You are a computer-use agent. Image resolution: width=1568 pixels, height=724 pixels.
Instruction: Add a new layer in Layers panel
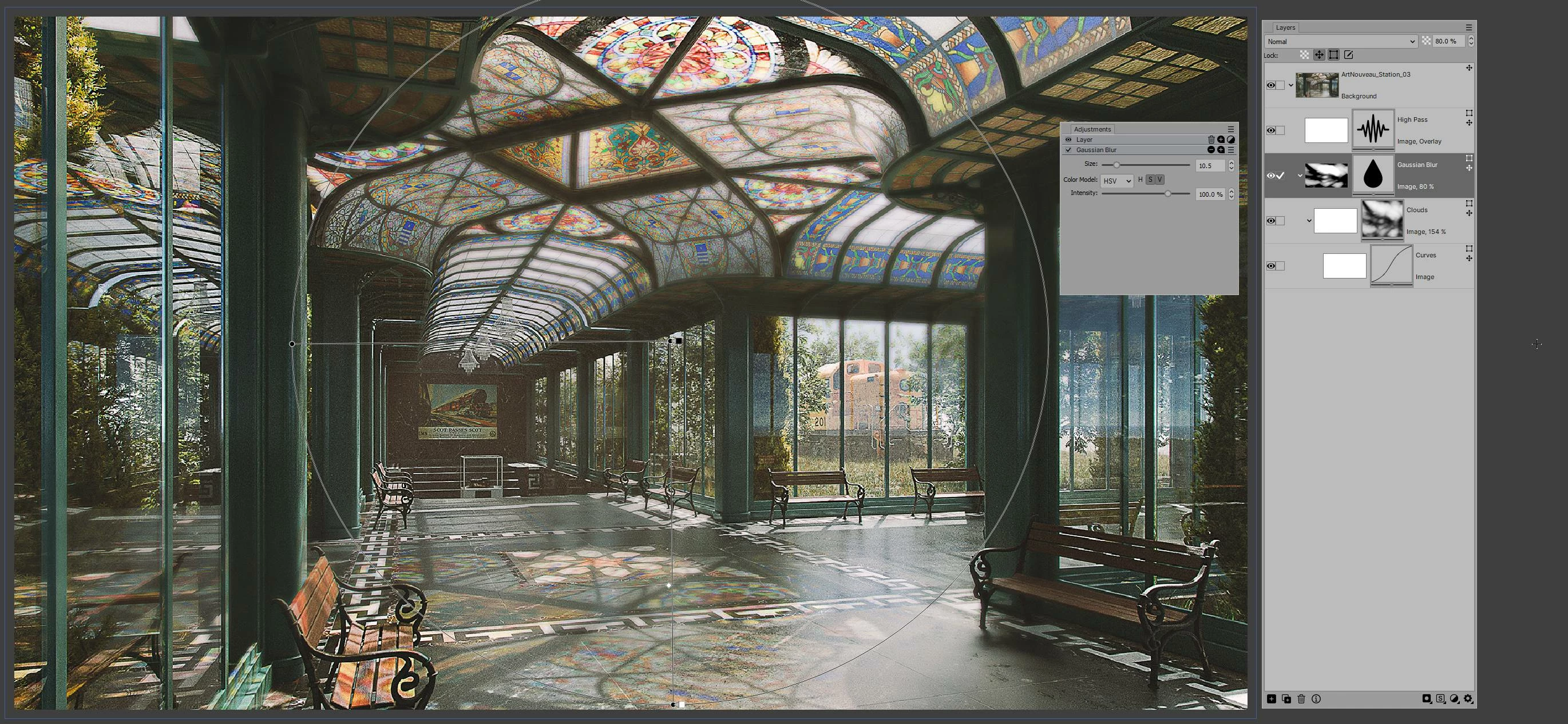tap(1272, 699)
